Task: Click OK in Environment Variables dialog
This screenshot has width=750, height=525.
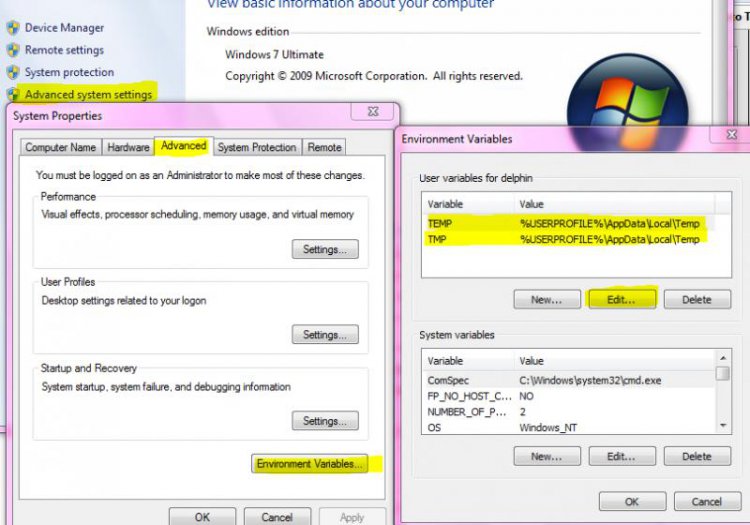Action: pyautogui.click(x=632, y=502)
